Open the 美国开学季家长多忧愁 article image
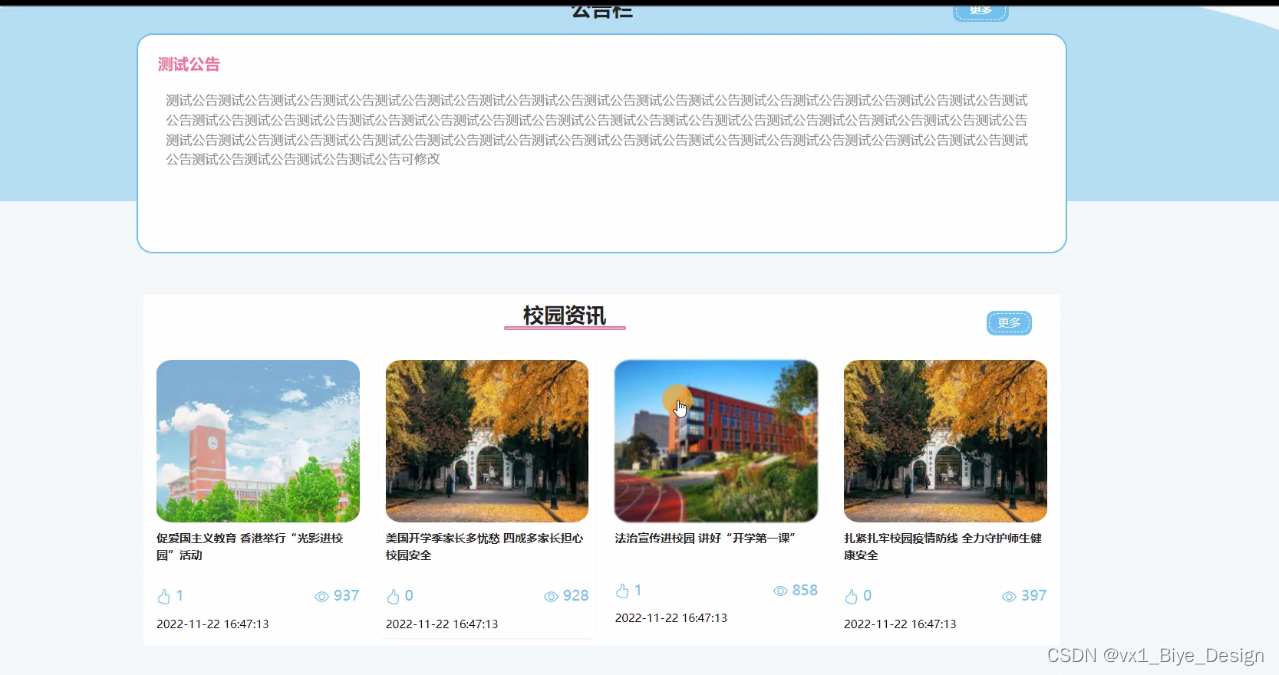This screenshot has width=1279, height=675. [x=487, y=441]
